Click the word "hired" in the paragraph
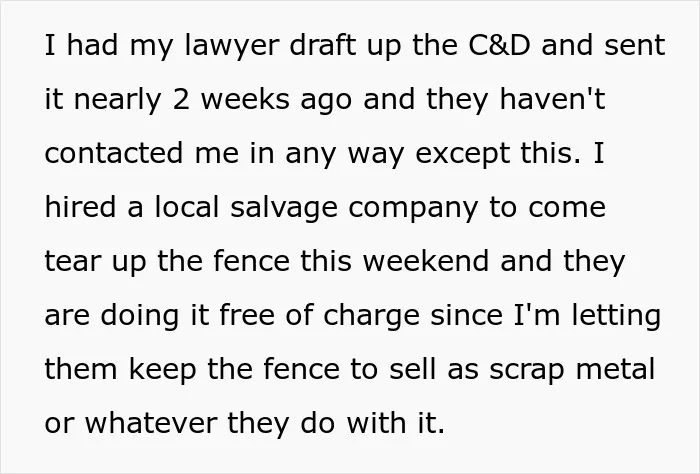Viewport: 700px width, 474px height. 80,207
